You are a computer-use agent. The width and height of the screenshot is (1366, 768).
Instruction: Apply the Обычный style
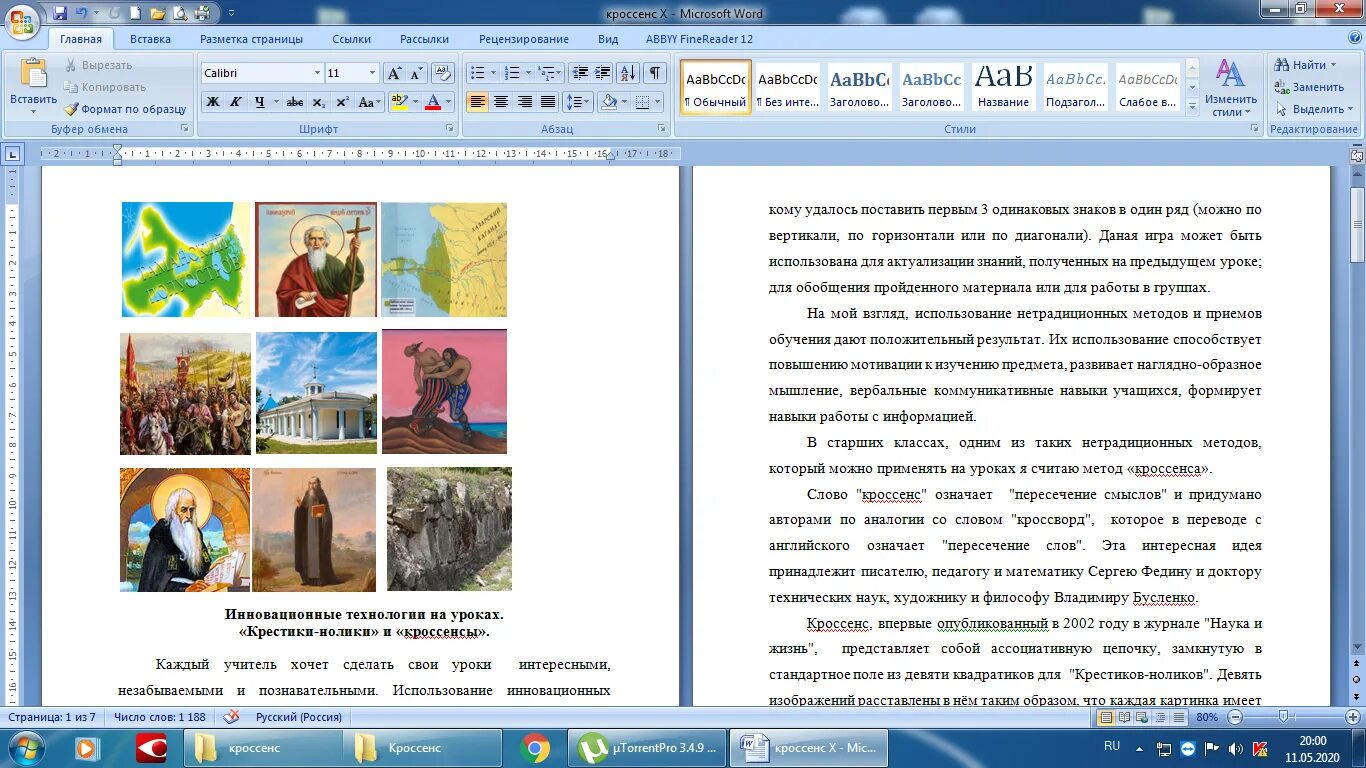point(715,87)
